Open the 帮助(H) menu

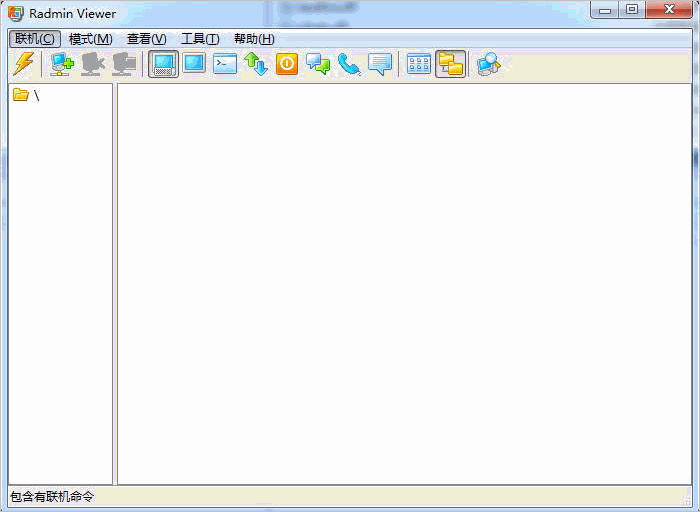pos(254,39)
